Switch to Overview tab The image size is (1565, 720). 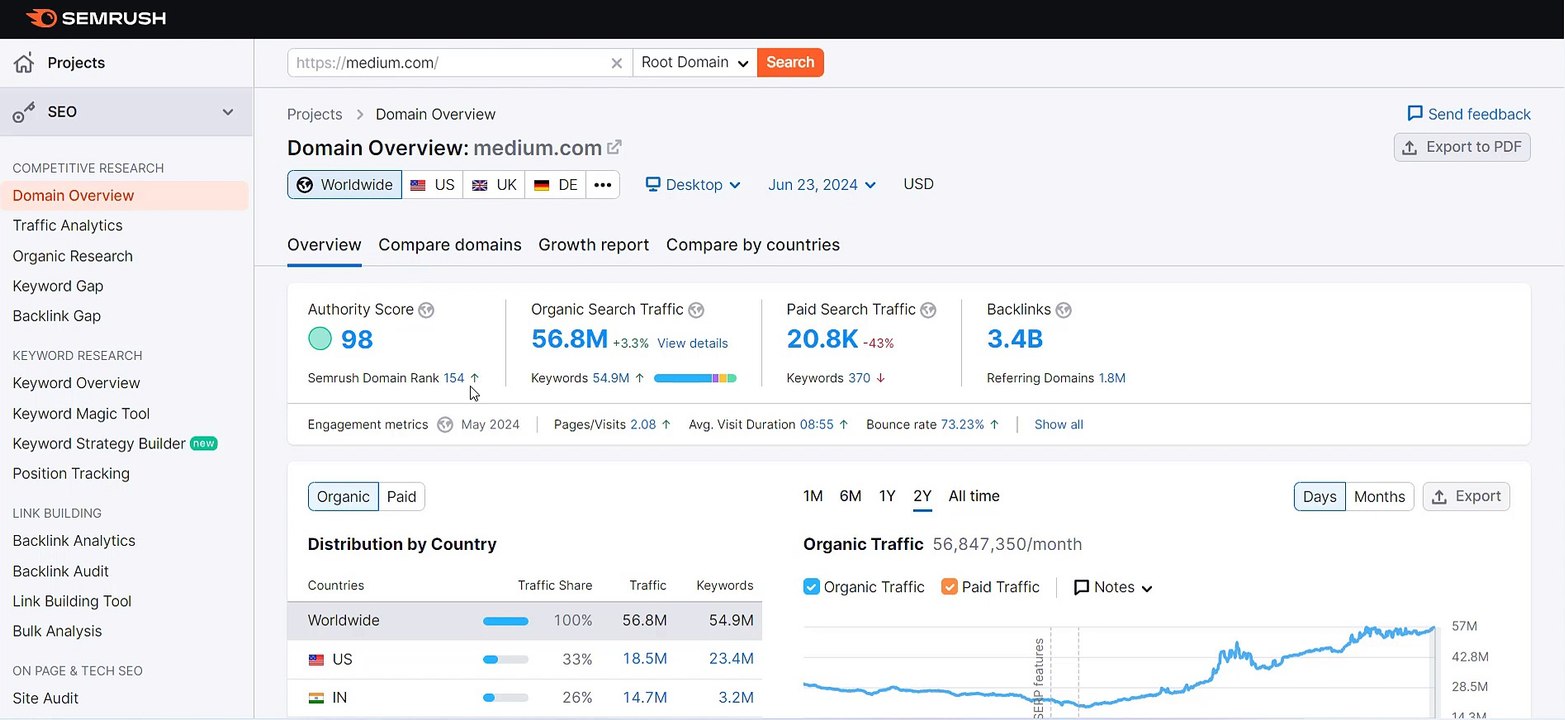click(x=324, y=245)
